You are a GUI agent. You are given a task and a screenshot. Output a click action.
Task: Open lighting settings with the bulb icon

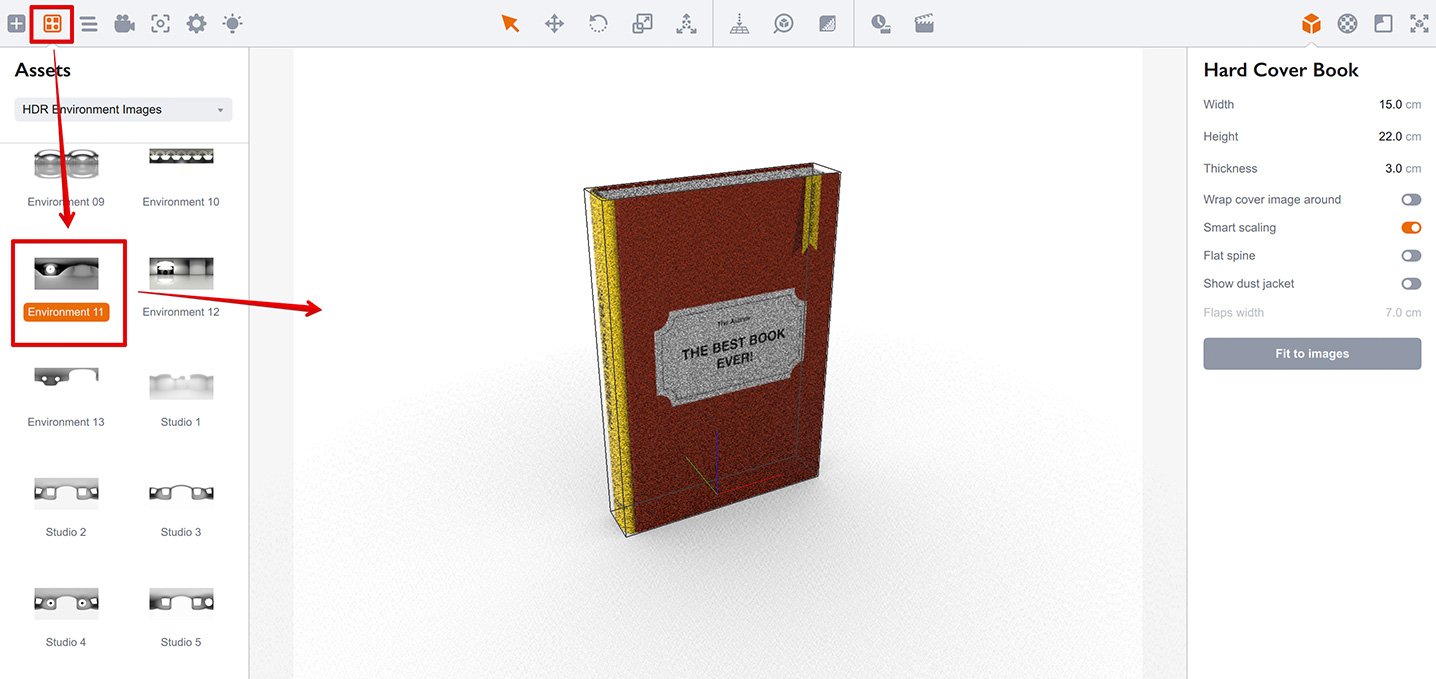(232, 23)
